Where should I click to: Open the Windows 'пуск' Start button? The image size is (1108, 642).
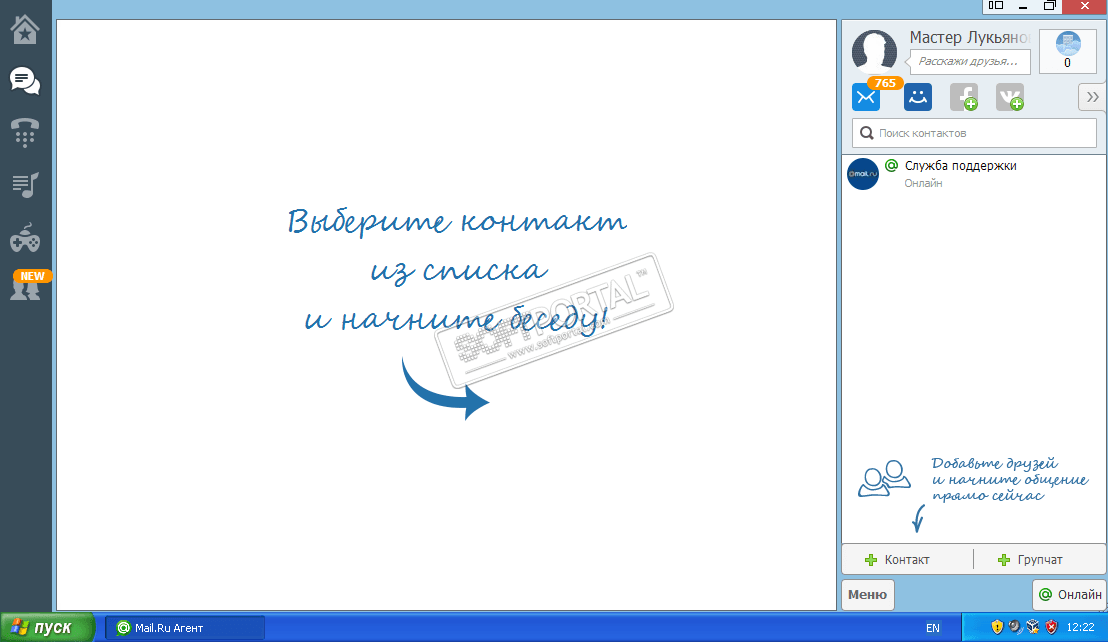tap(47, 627)
